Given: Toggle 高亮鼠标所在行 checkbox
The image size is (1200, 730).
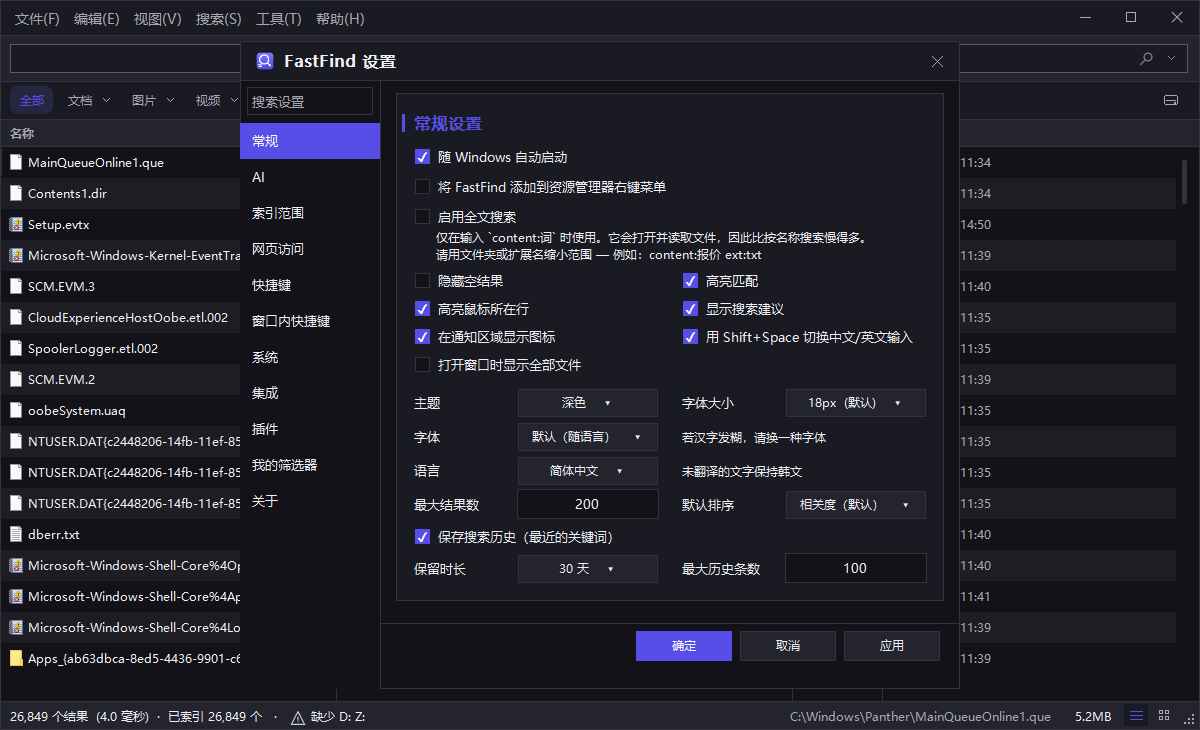Looking at the screenshot, I should 422,309.
